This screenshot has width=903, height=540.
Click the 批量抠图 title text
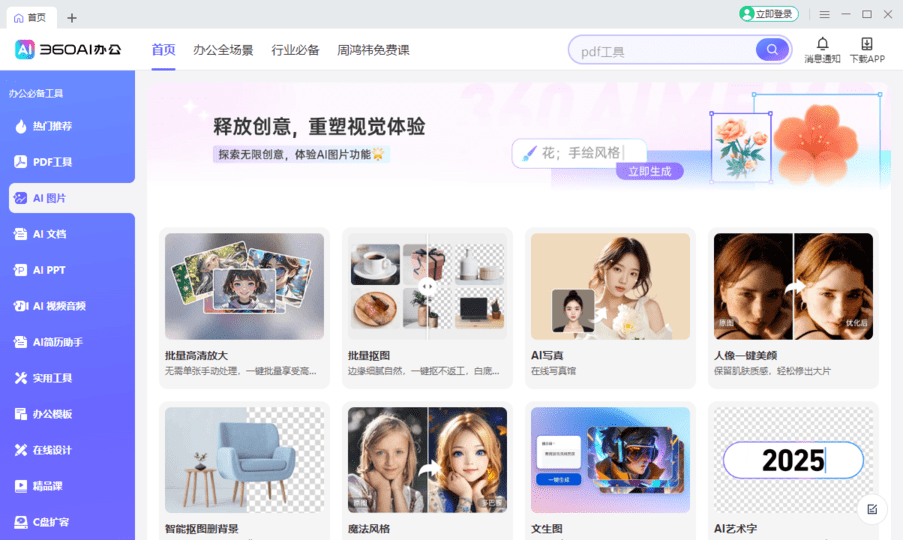pos(369,356)
